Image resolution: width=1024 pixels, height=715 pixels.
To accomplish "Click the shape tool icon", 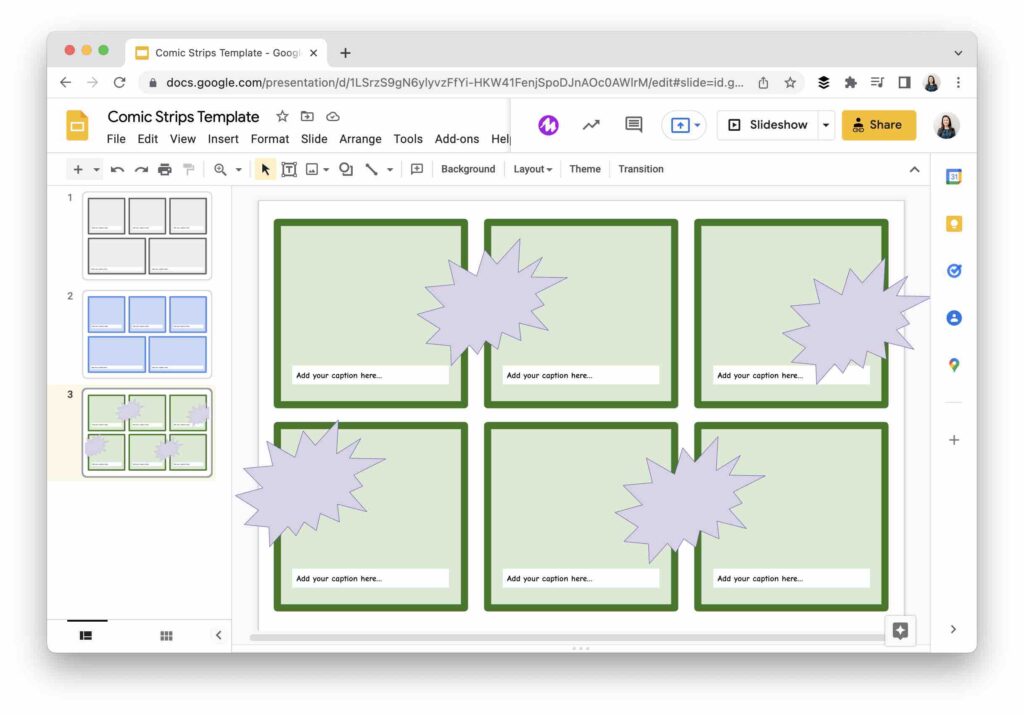I will [x=345, y=169].
